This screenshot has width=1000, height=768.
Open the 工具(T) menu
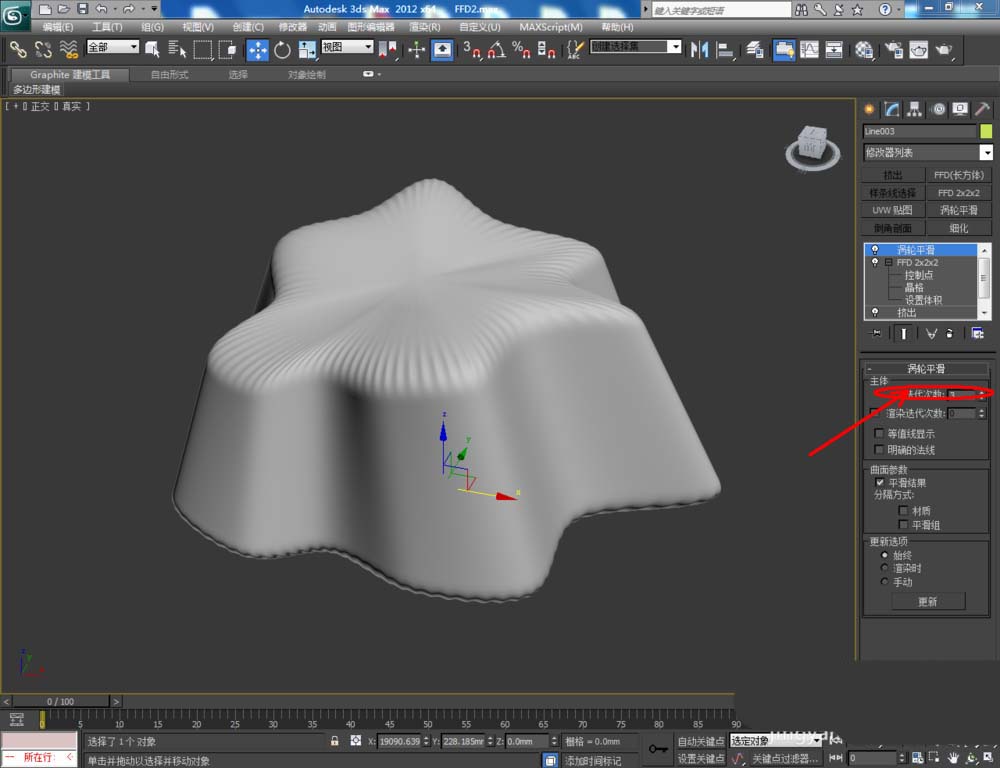click(107, 27)
